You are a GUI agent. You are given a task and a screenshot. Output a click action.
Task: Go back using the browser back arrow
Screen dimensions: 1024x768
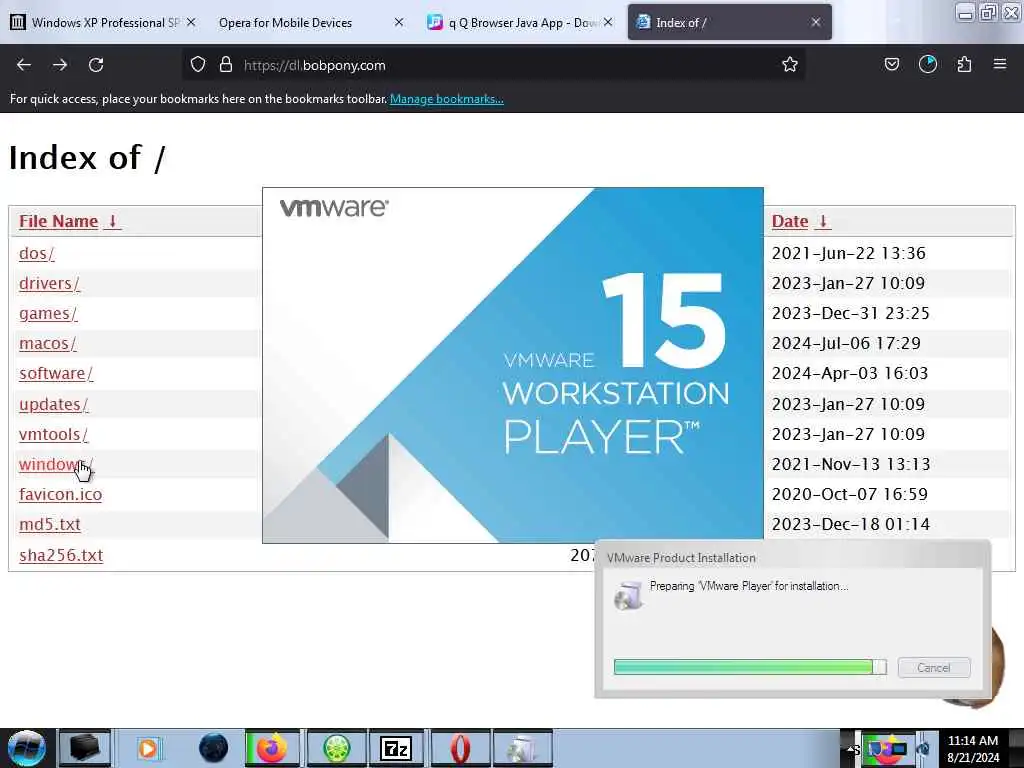[24, 65]
